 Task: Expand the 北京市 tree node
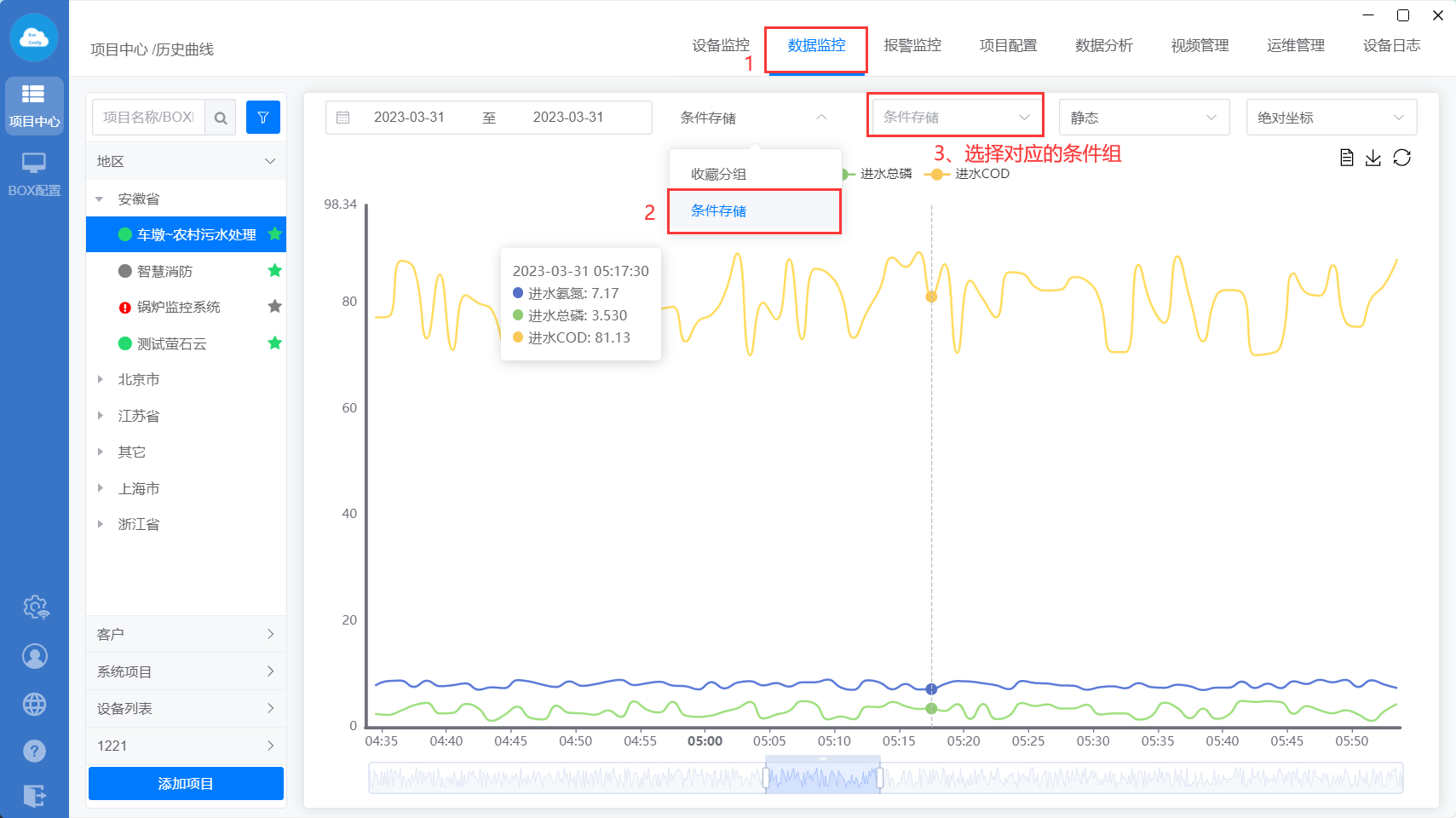click(x=100, y=380)
